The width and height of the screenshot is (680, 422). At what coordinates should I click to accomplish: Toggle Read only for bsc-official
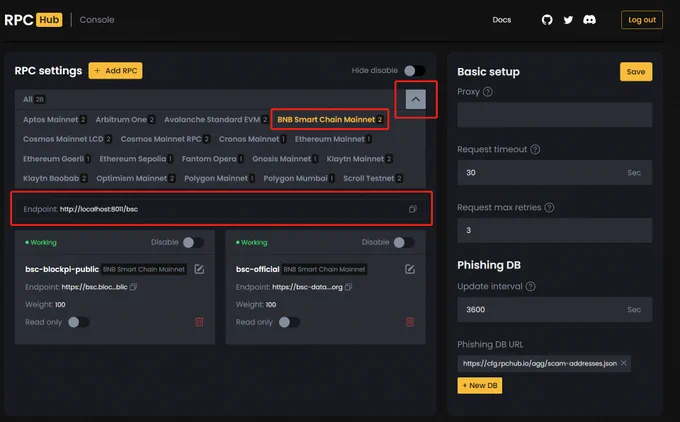290,322
